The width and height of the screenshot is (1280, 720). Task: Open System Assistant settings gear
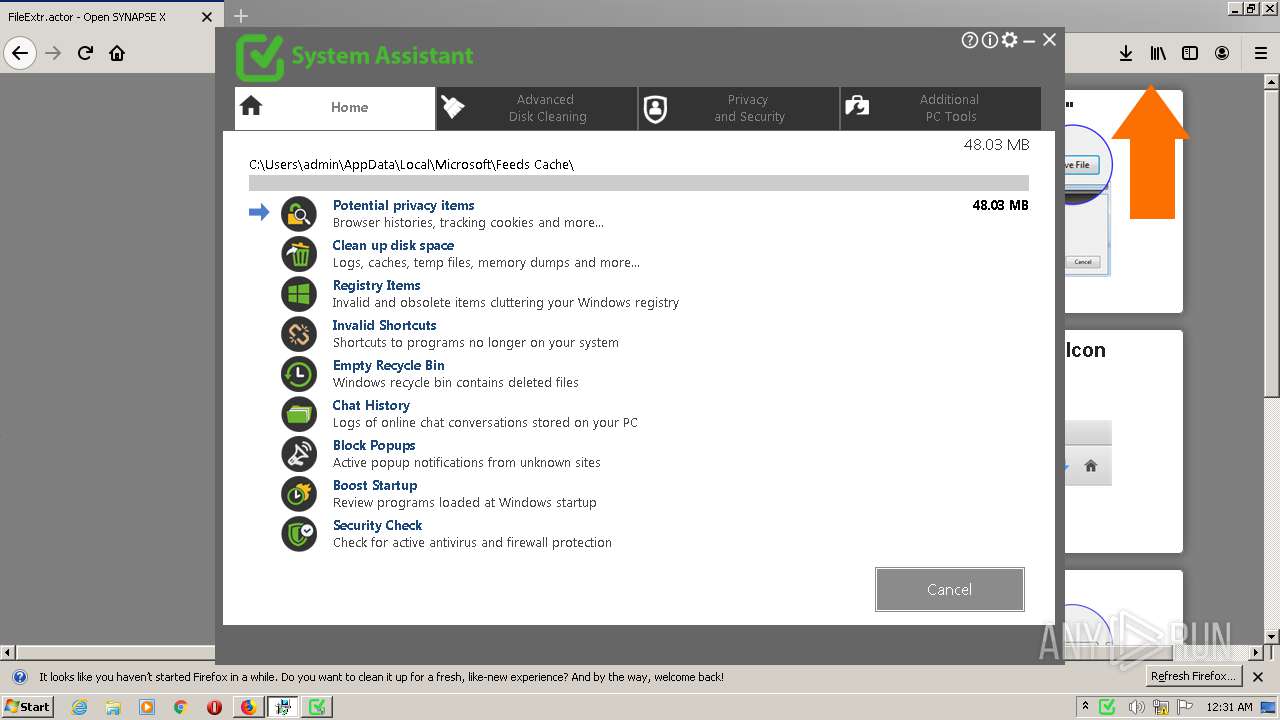[1009, 40]
